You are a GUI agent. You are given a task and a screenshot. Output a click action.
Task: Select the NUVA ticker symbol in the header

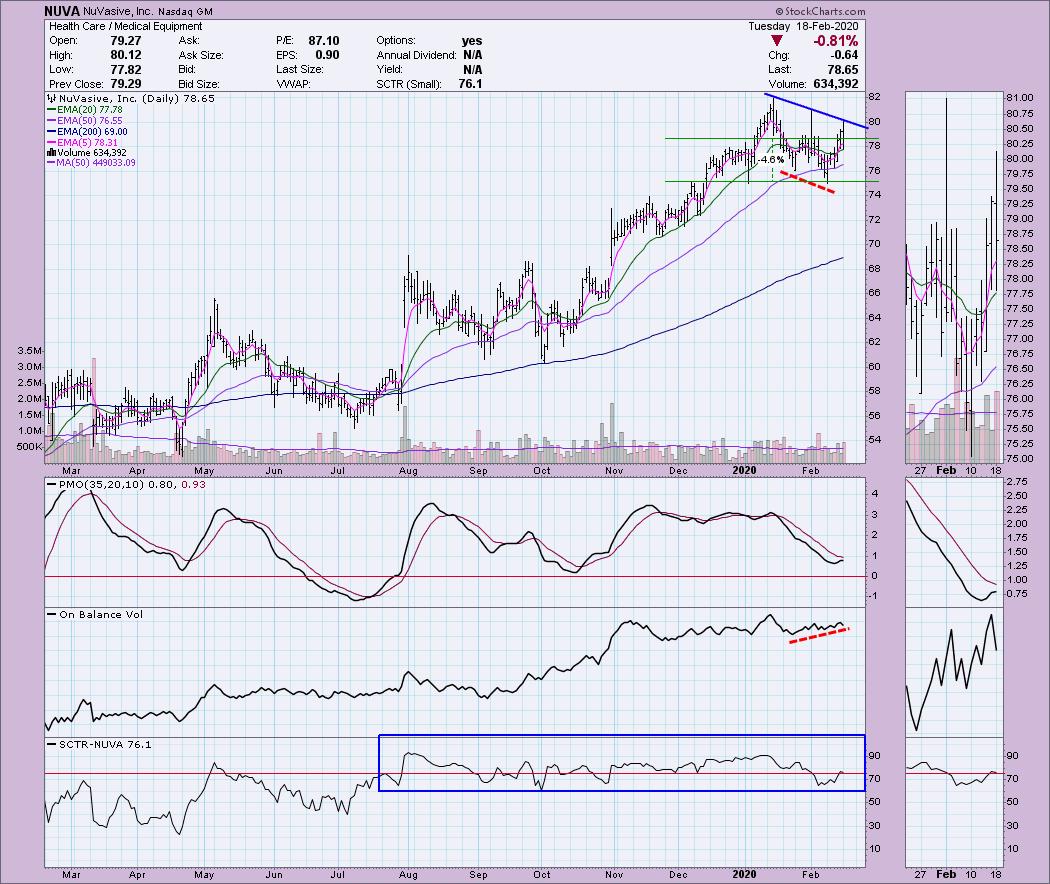click(x=64, y=11)
